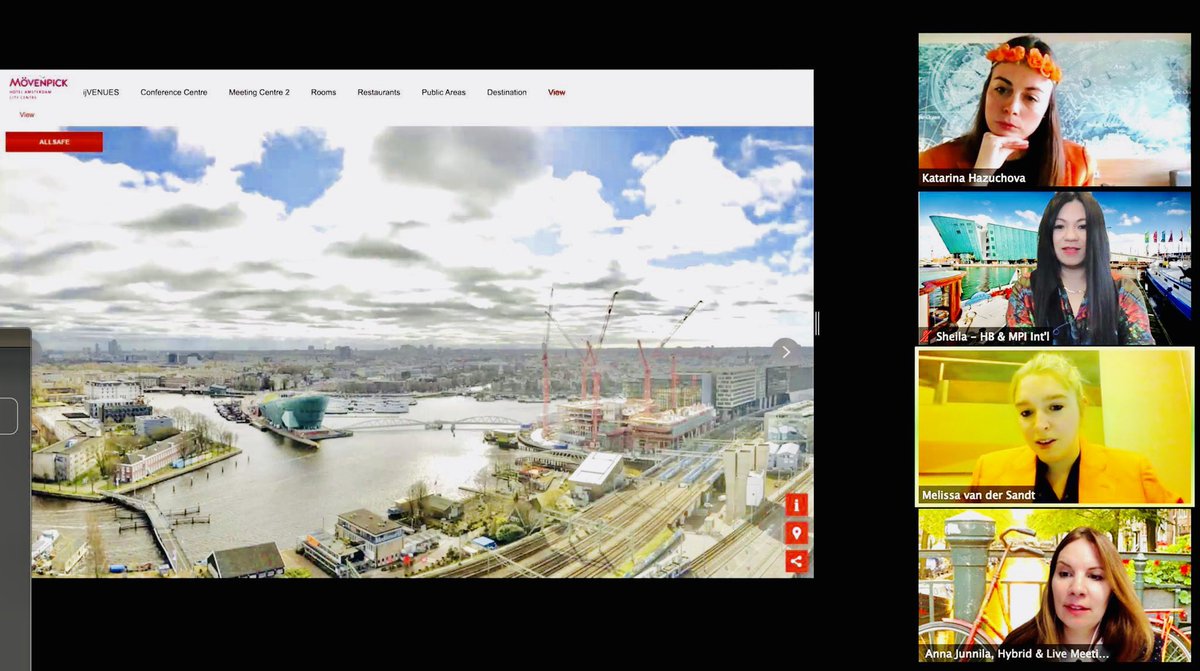Image resolution: width=1200 pixels, height=671 pixels.
Task: Open the ijVENUES menu item
Action: (101, 92)
